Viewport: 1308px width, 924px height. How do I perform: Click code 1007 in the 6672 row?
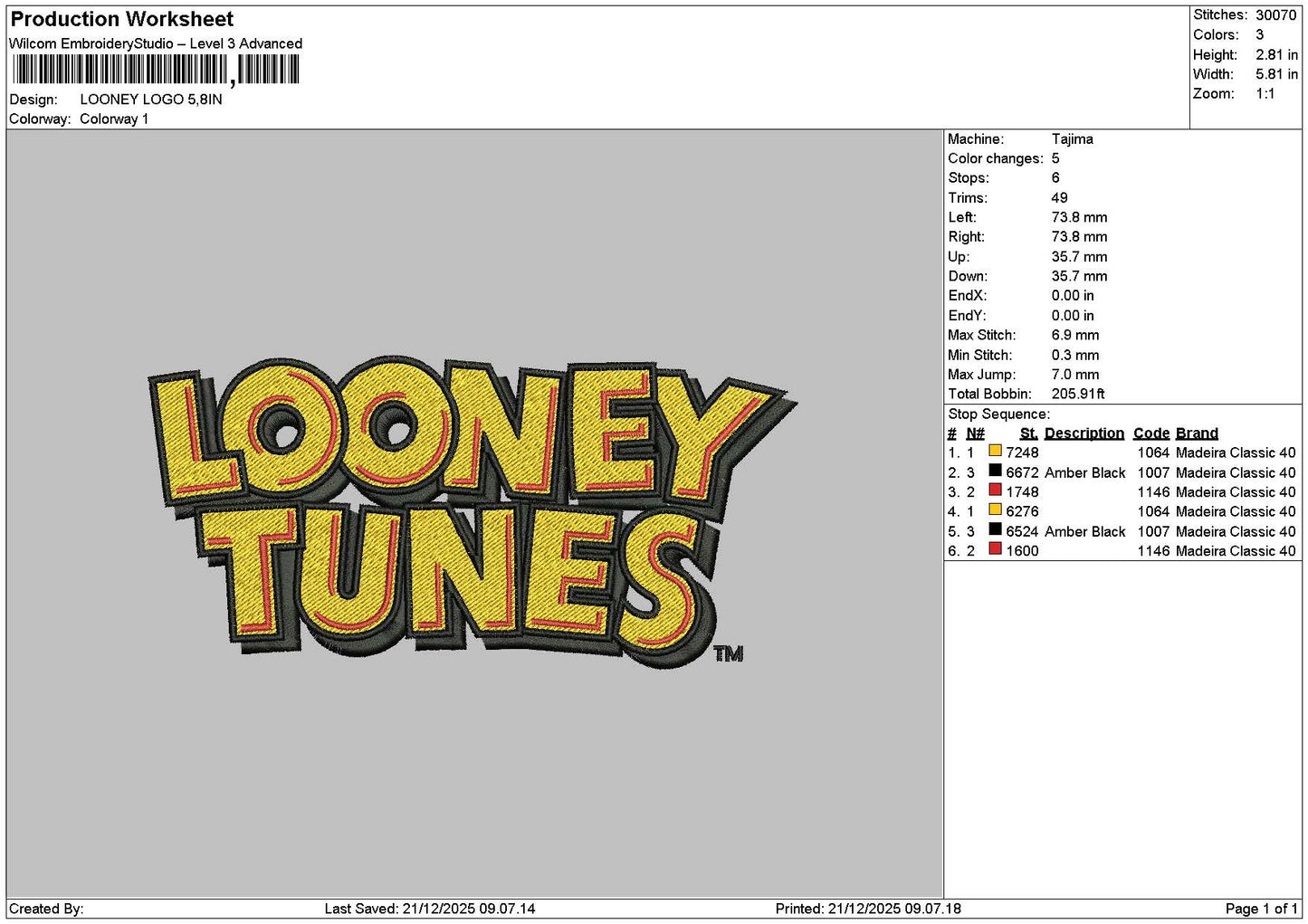1154,472
